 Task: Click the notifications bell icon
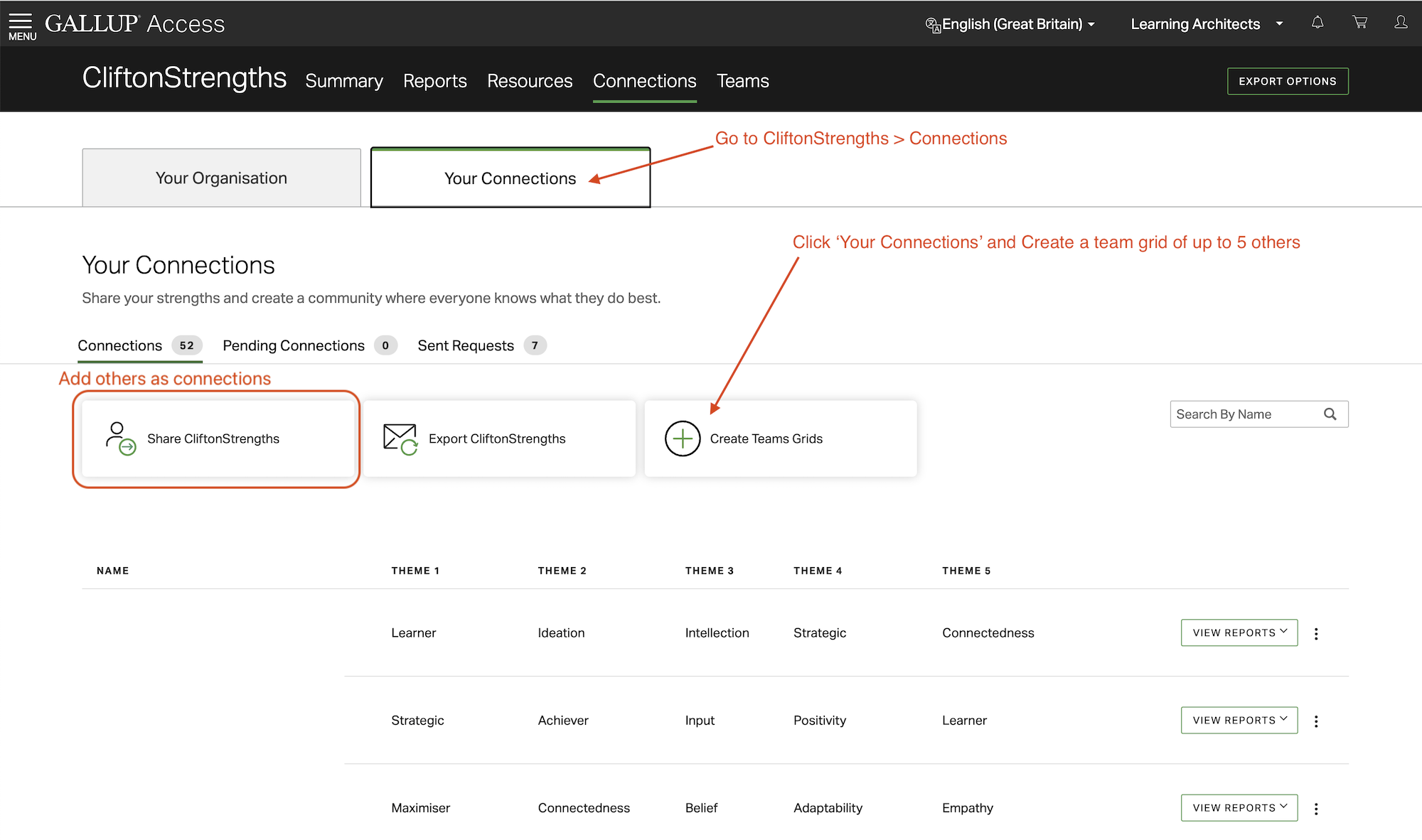pyautogui.click(x=1317, y=23)
